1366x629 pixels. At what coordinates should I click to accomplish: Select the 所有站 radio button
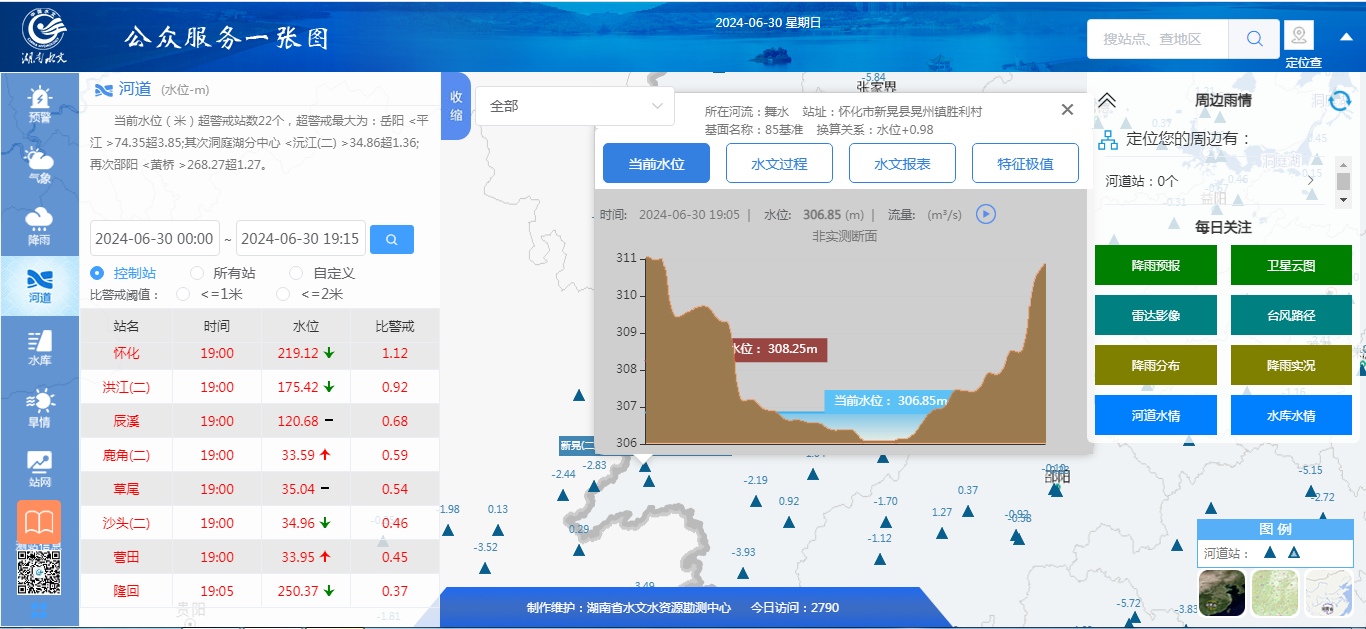click(197, 273)
